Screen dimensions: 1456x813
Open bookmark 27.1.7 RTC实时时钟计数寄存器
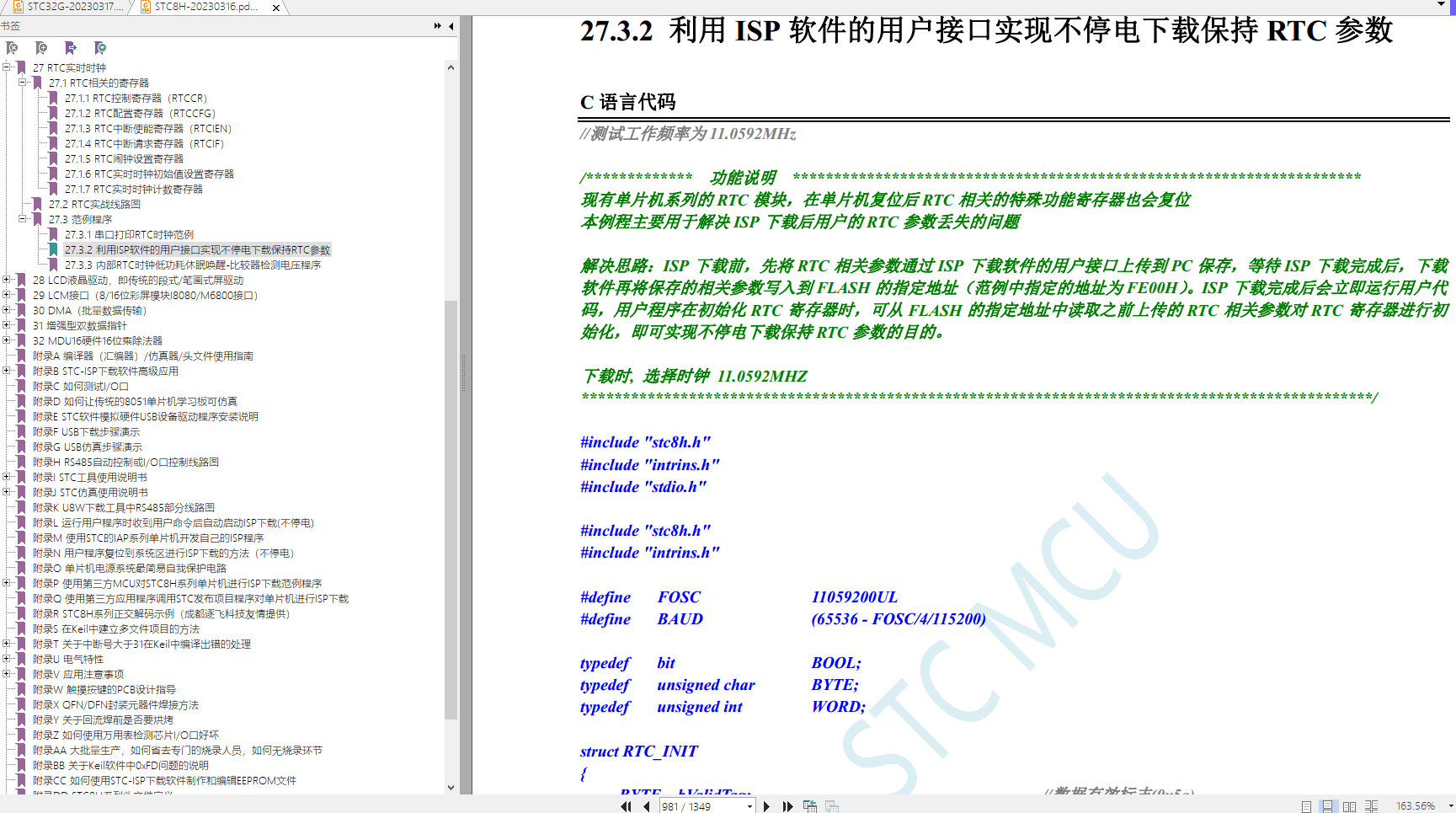[x=134, y=189]
